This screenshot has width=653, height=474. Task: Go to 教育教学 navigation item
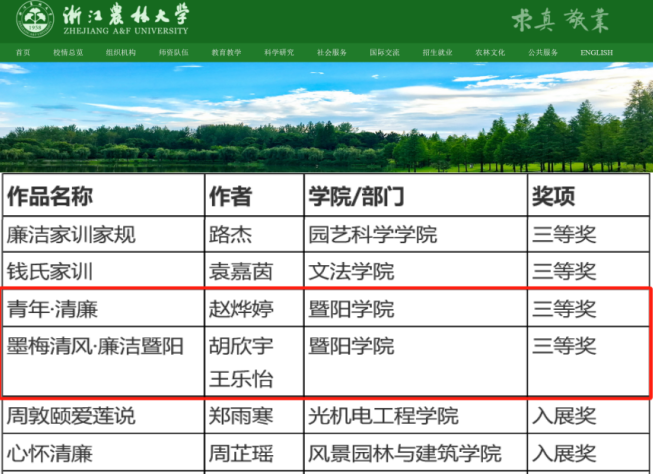pos(226,52)
